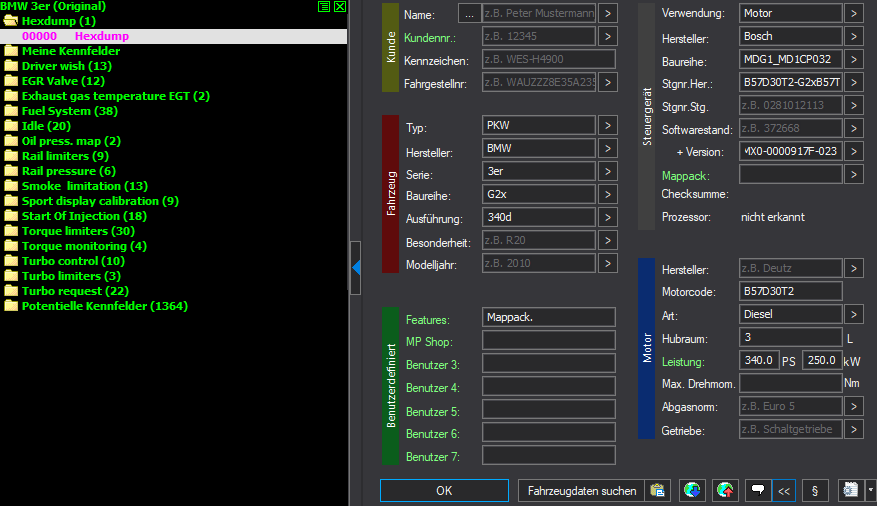Open the Hersteller BMW selection arrow

click(x=607, y=150)
